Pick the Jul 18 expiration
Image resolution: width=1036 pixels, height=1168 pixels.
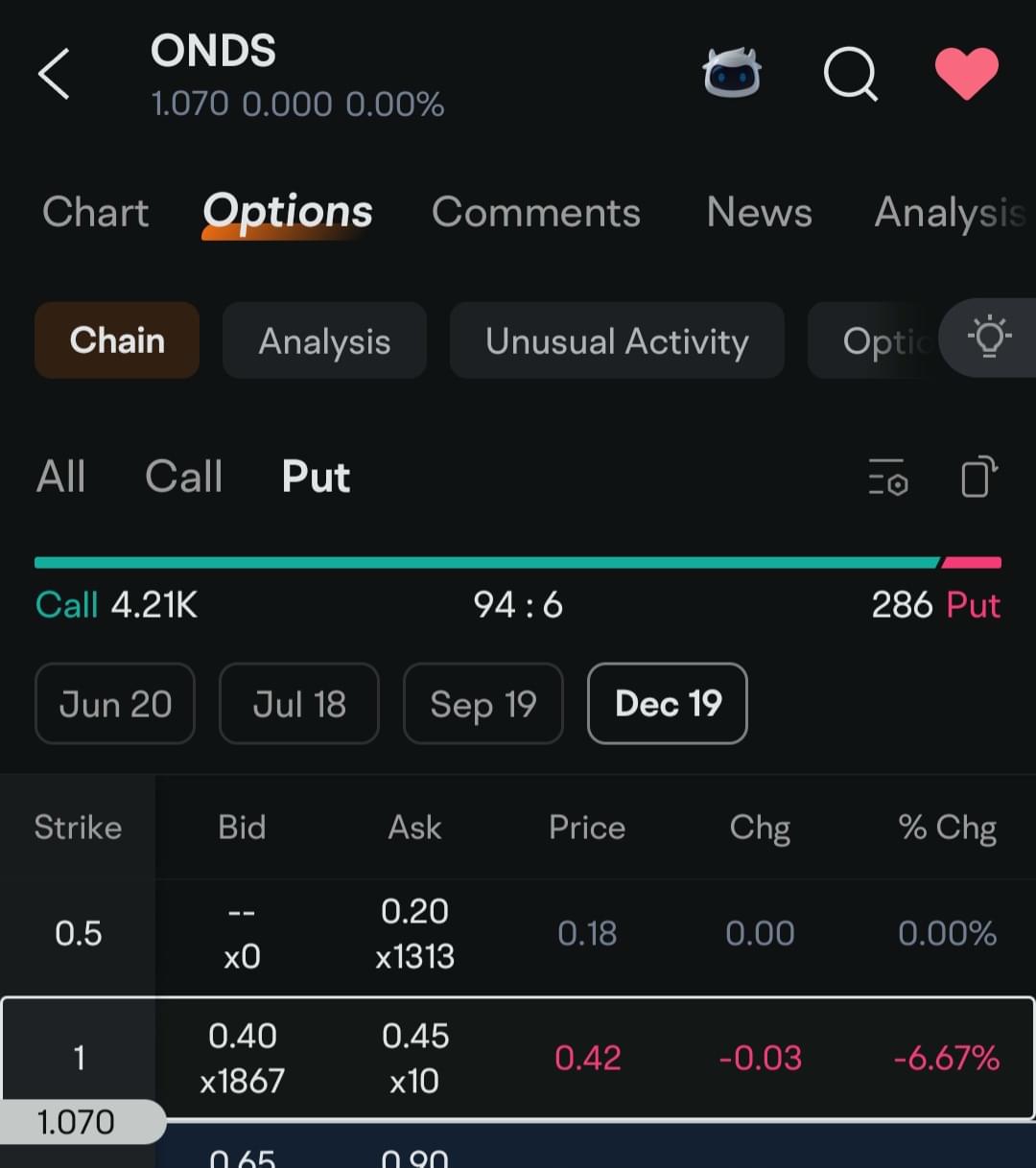coord(299,704)
